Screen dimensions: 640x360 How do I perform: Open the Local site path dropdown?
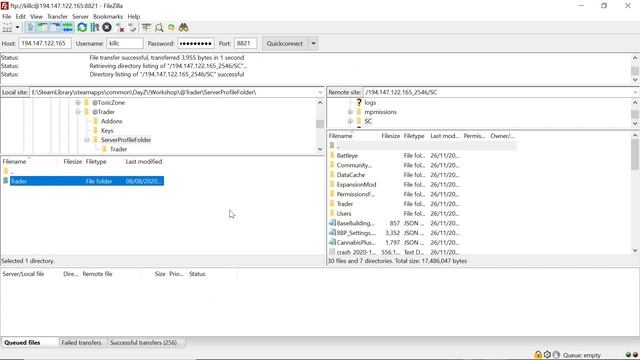click(320, 92)
